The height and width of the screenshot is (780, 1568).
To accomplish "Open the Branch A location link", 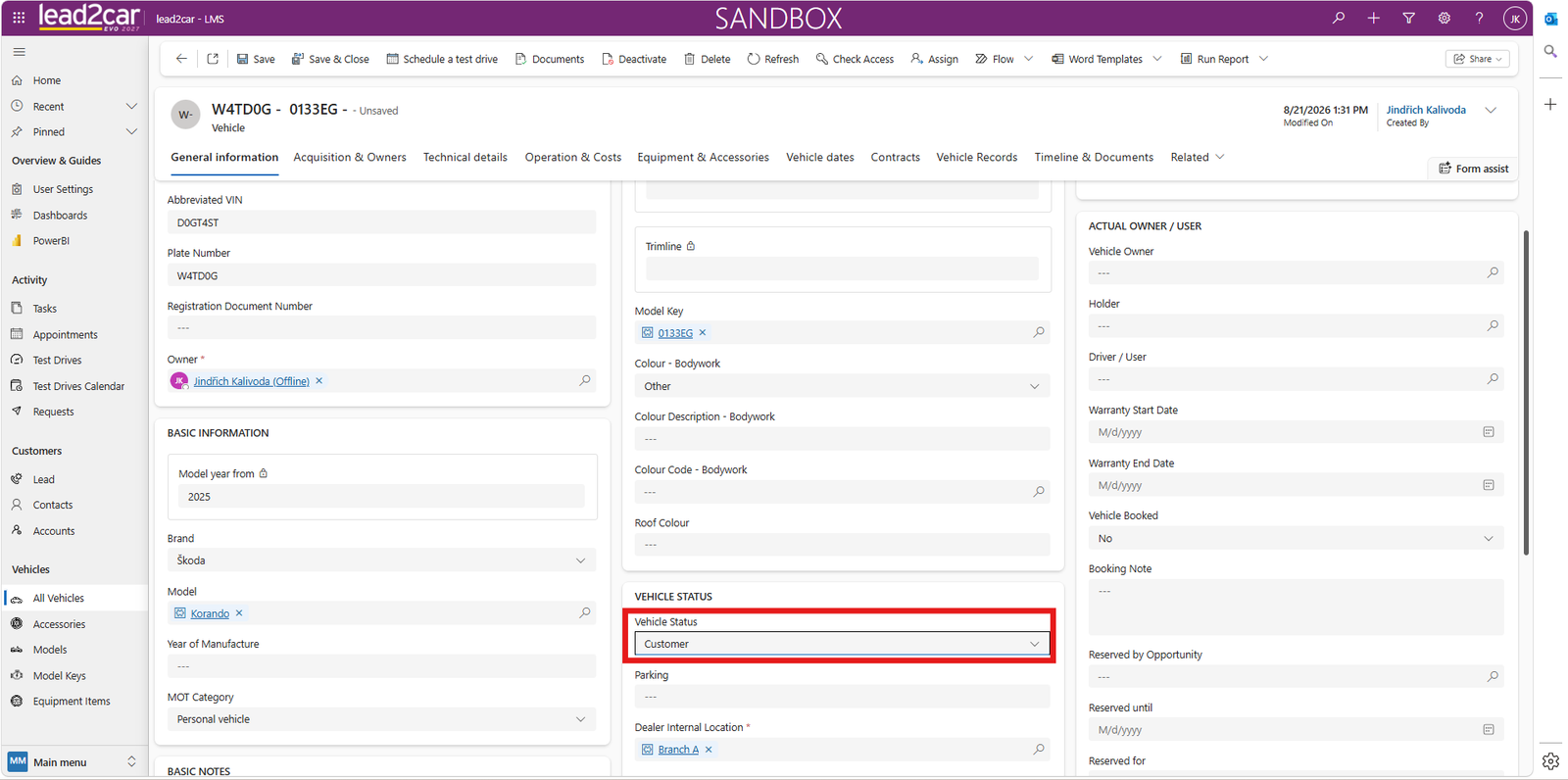I will pos(678,750).
